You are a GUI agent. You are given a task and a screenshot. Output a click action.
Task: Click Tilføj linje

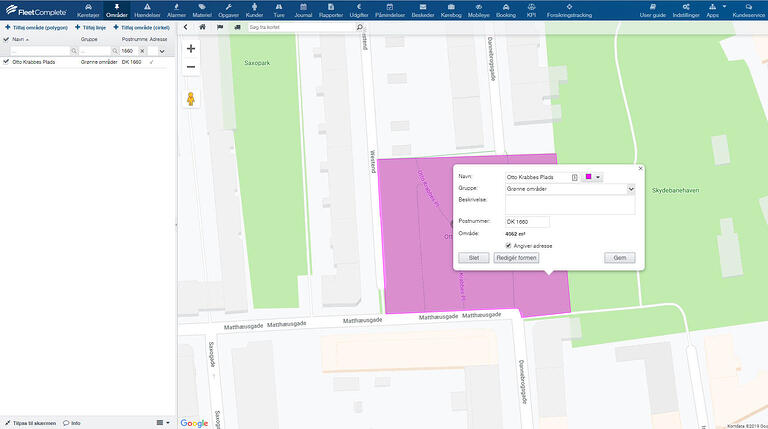pos(90,28)
